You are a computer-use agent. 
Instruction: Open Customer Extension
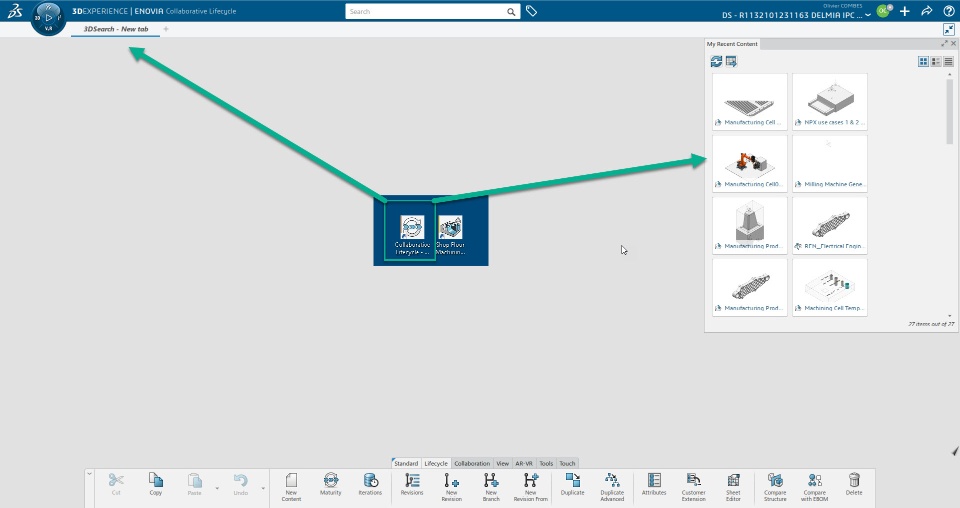click(x=694, y=487)
